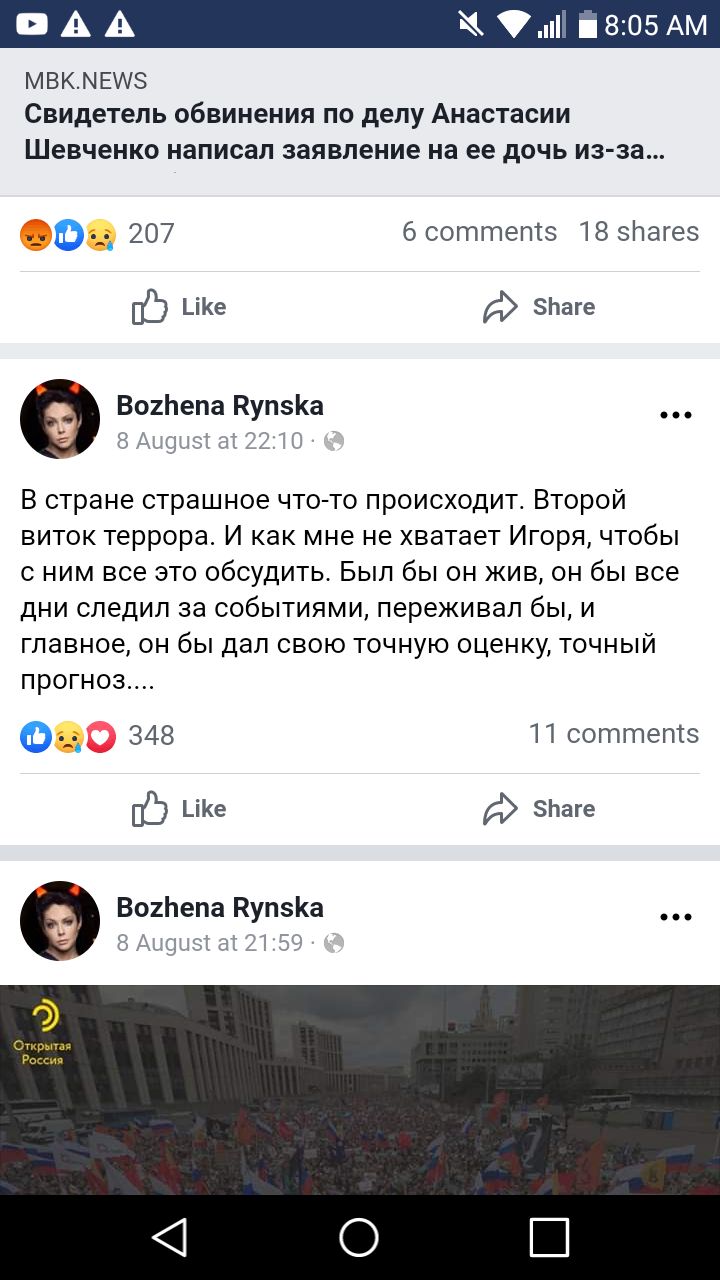Open profile picture on the 22:10 post
720x1280 pixels.
pyautogui.click(x=60, y=419)
